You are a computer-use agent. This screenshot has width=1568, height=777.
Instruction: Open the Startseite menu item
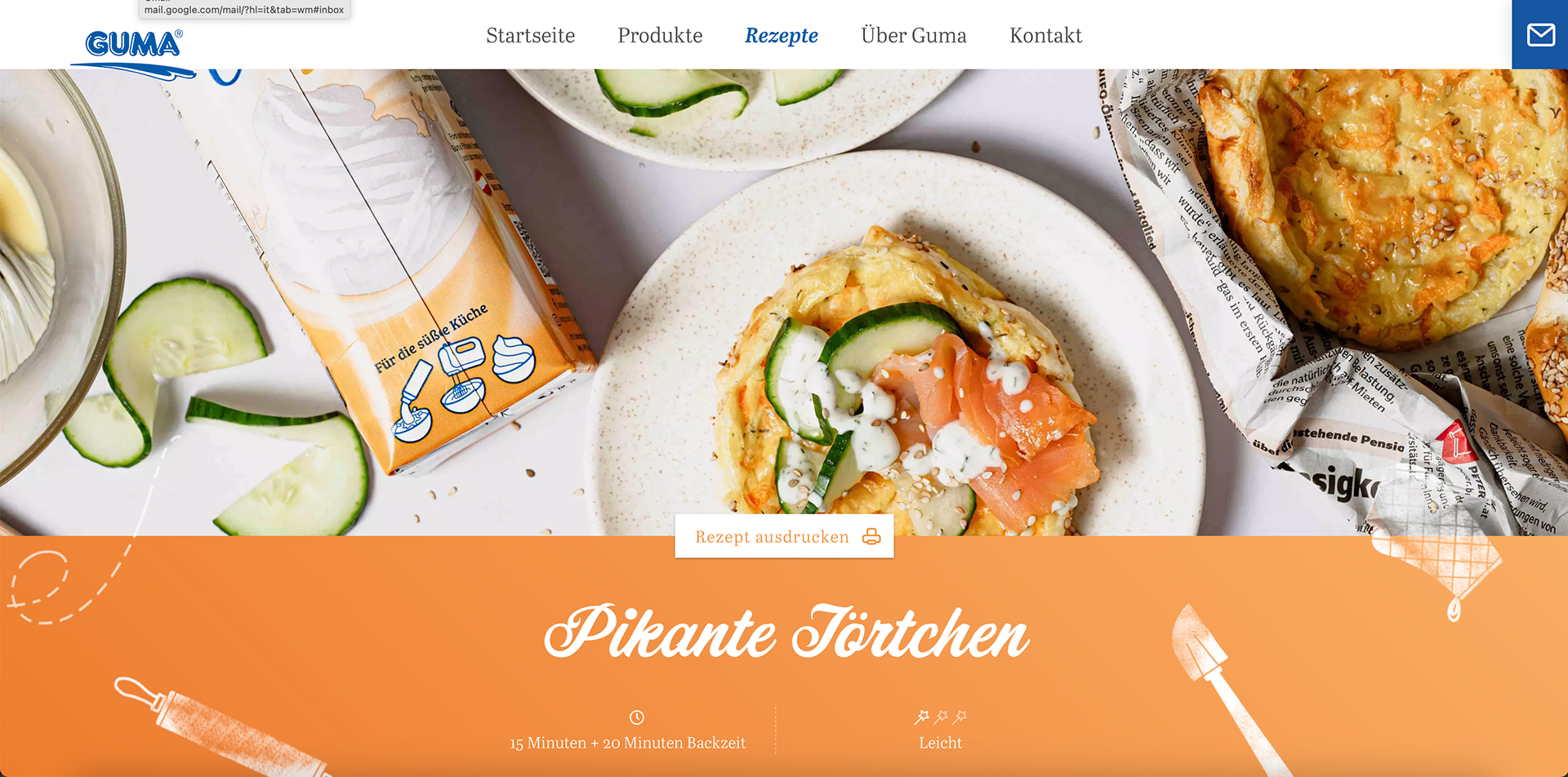(x=530, y=35)
